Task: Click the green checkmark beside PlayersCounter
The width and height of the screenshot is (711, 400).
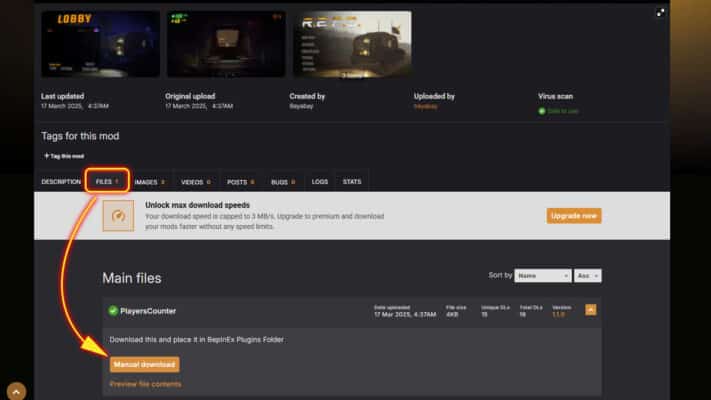Action: (x=113, y=311)
